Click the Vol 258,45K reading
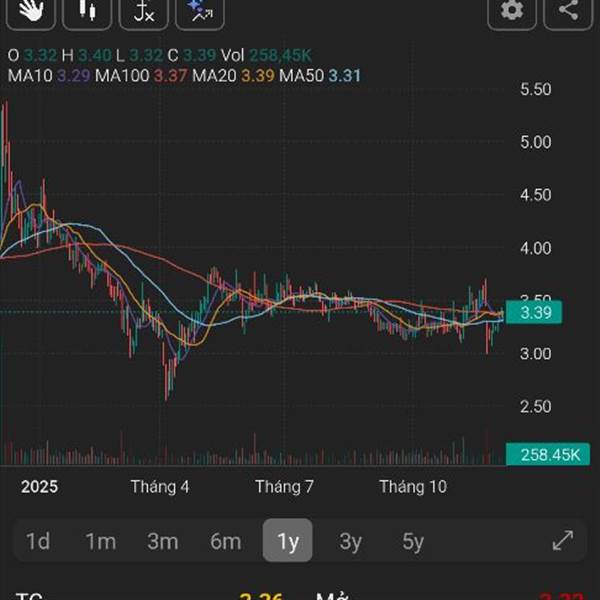The height and width of the screenshot is (600, 600). click(x=266, y=55)
